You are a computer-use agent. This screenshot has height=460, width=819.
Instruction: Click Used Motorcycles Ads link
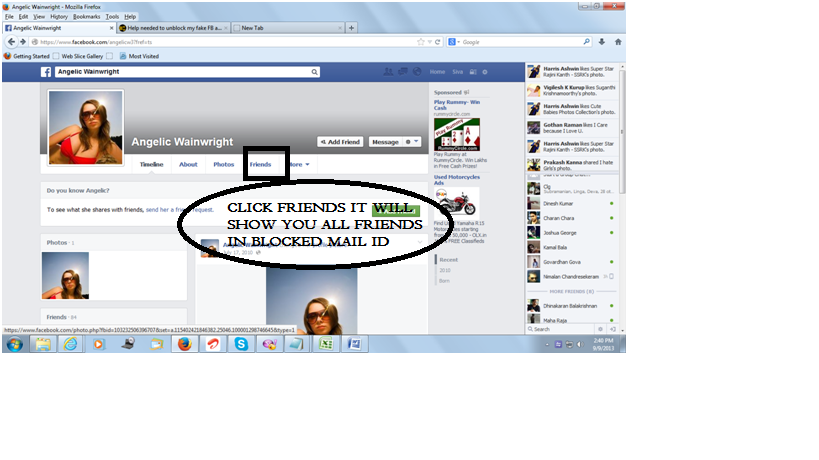point(457,180)
